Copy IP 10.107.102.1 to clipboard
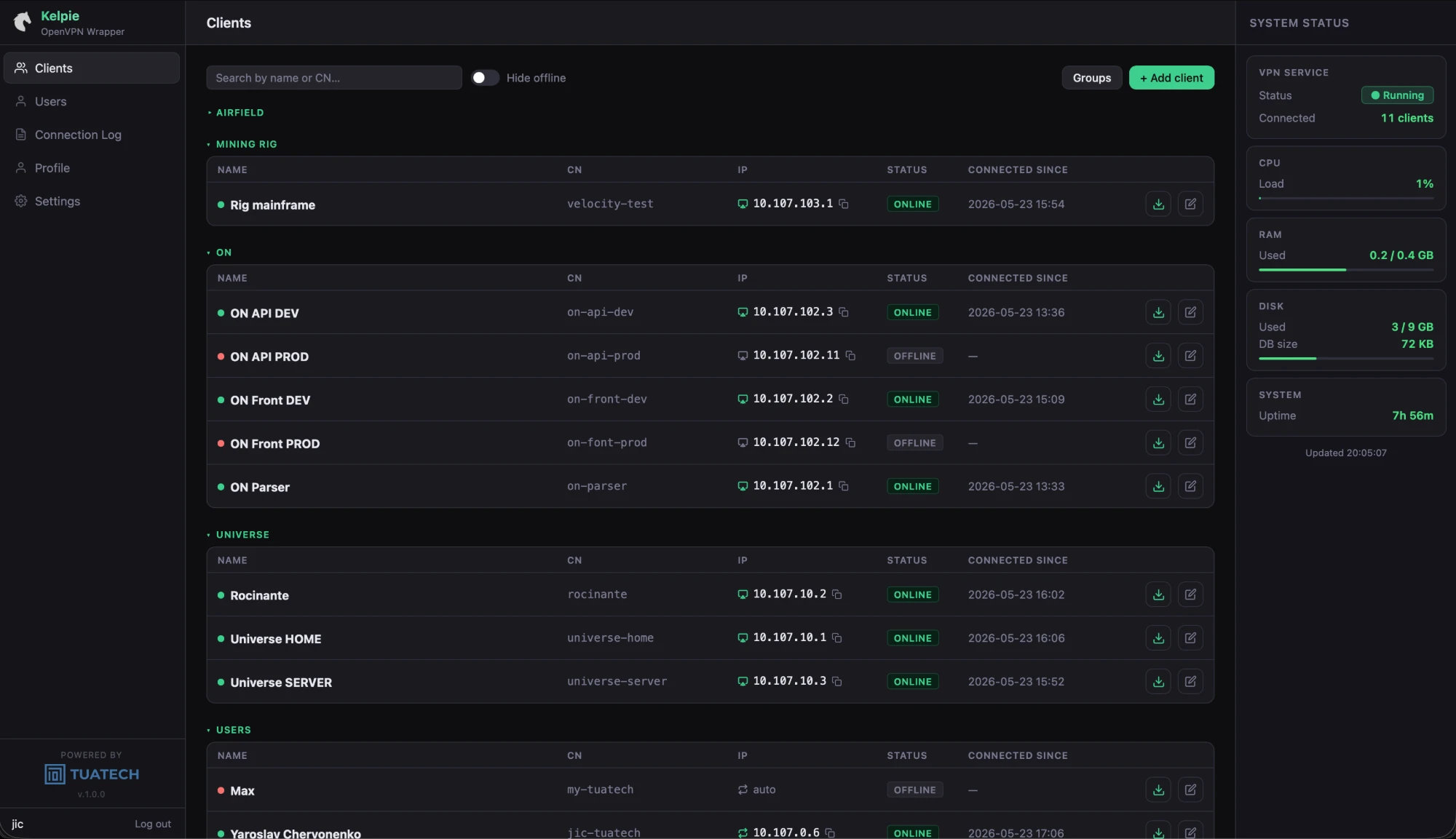Screen dimensions: 1456x839 (844, 486)
